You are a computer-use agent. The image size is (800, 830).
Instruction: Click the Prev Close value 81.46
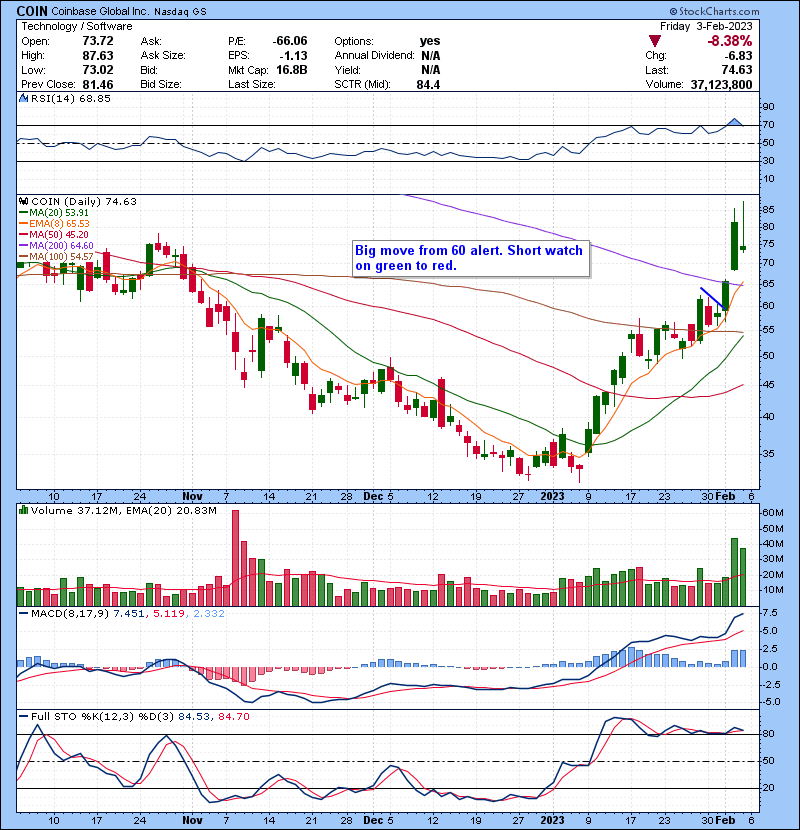coord(98,84)
